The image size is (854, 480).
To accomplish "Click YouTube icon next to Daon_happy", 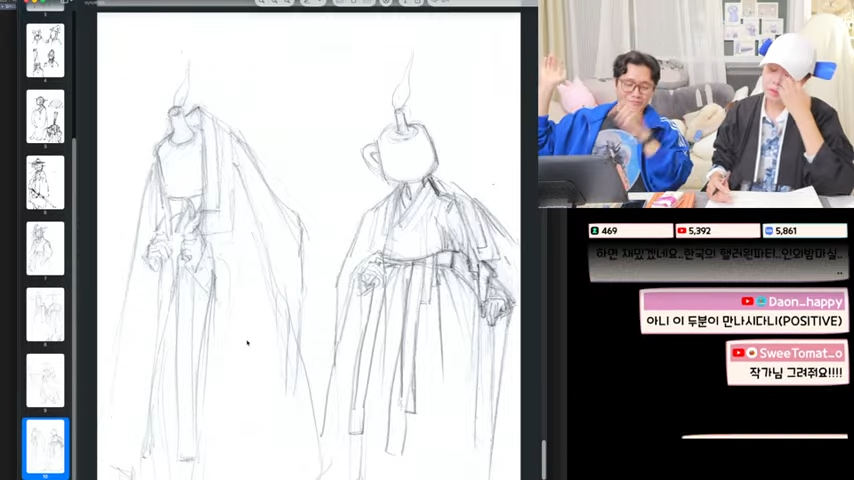I will 747,301.
